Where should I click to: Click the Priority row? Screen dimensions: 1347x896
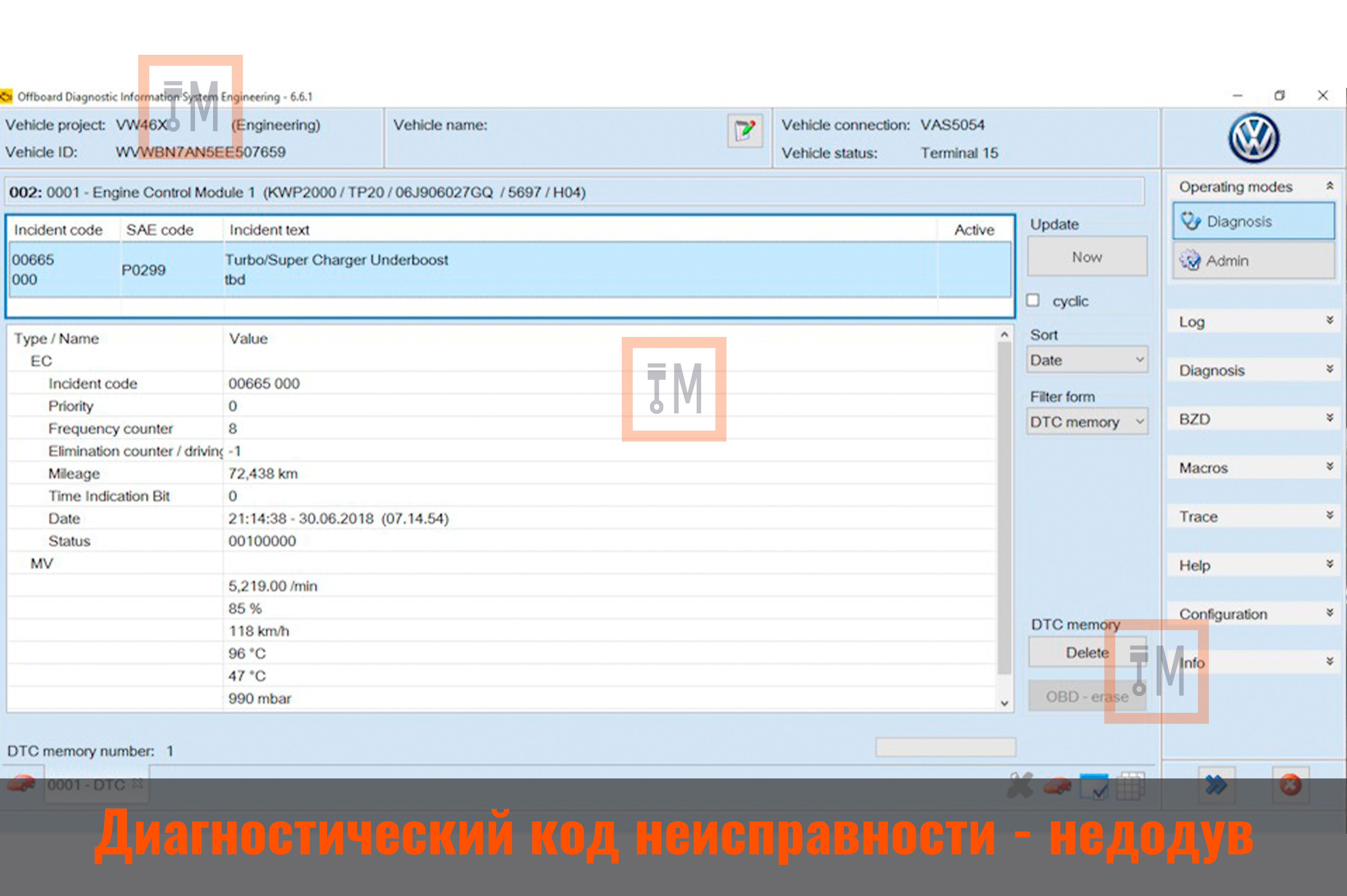tap(502, 406)
